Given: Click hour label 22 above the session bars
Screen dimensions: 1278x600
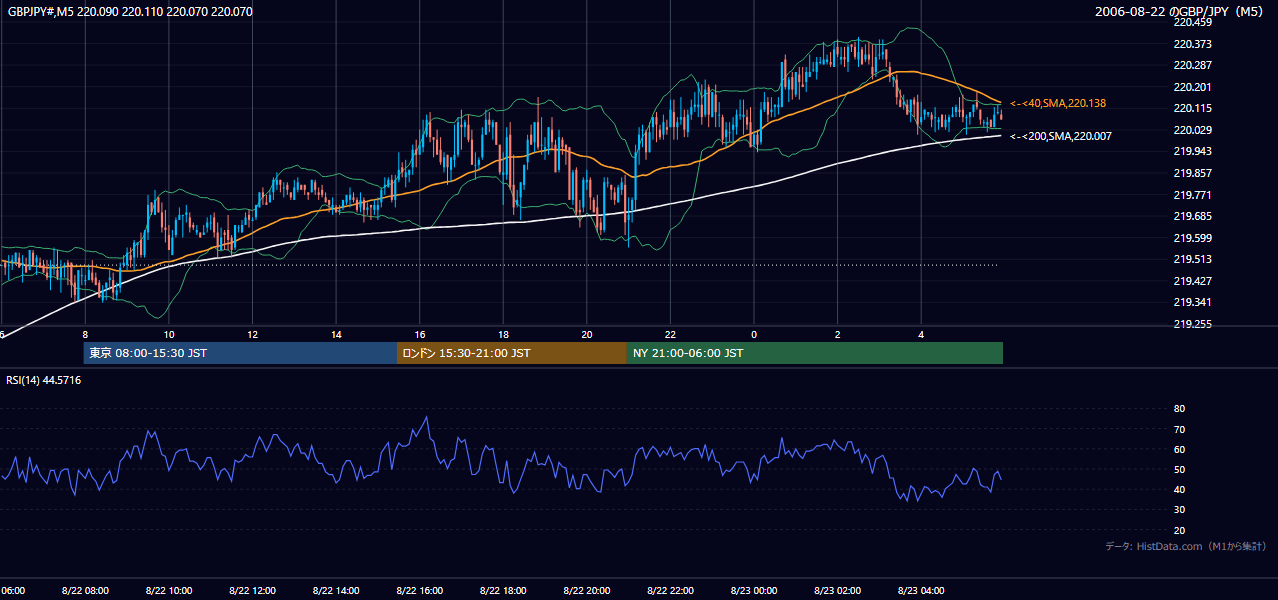Looking at the screenshot, I should pyautogui.click(x=670, y=334).
